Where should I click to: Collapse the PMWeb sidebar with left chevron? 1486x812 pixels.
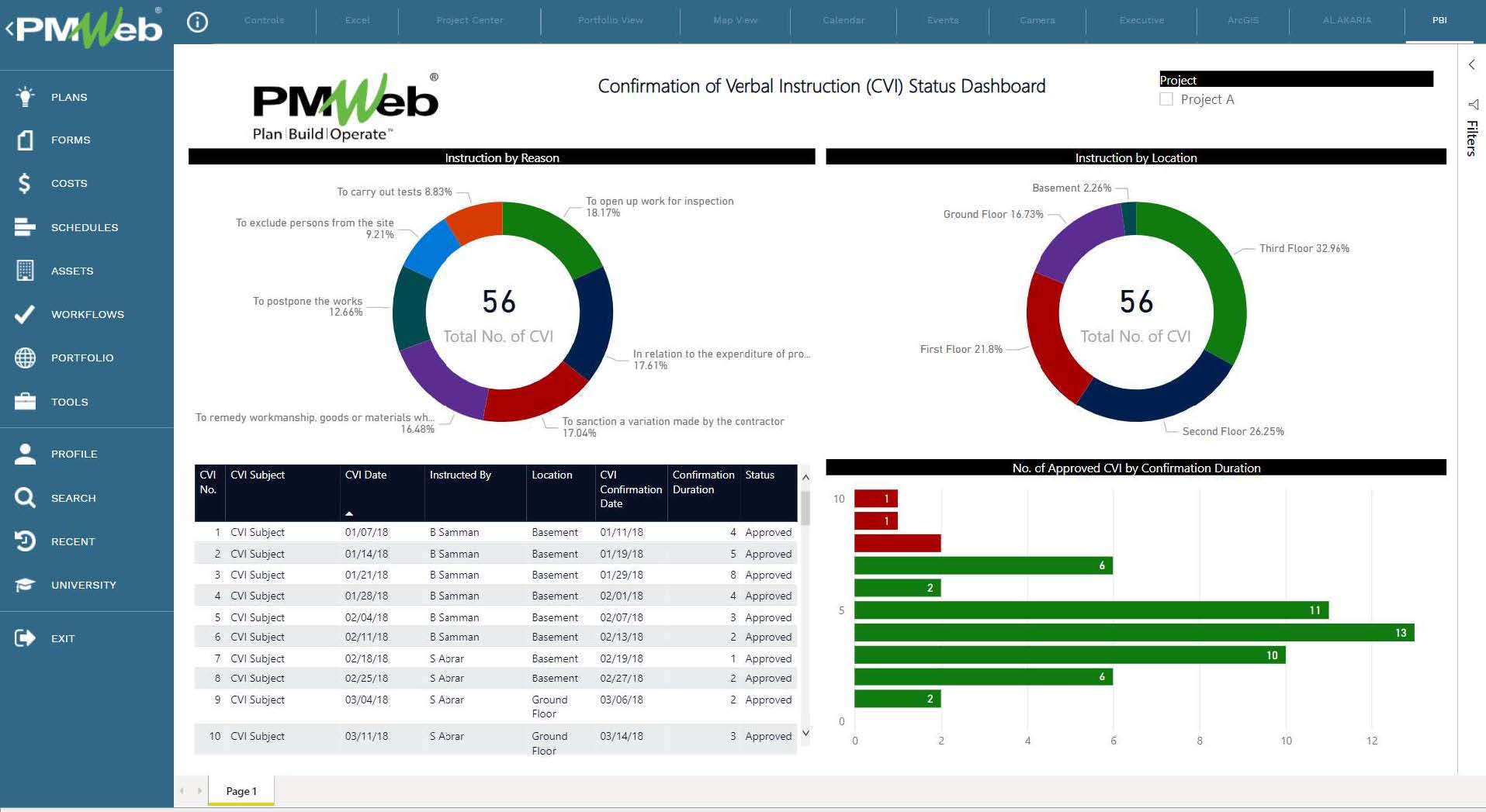click(9, 29)
